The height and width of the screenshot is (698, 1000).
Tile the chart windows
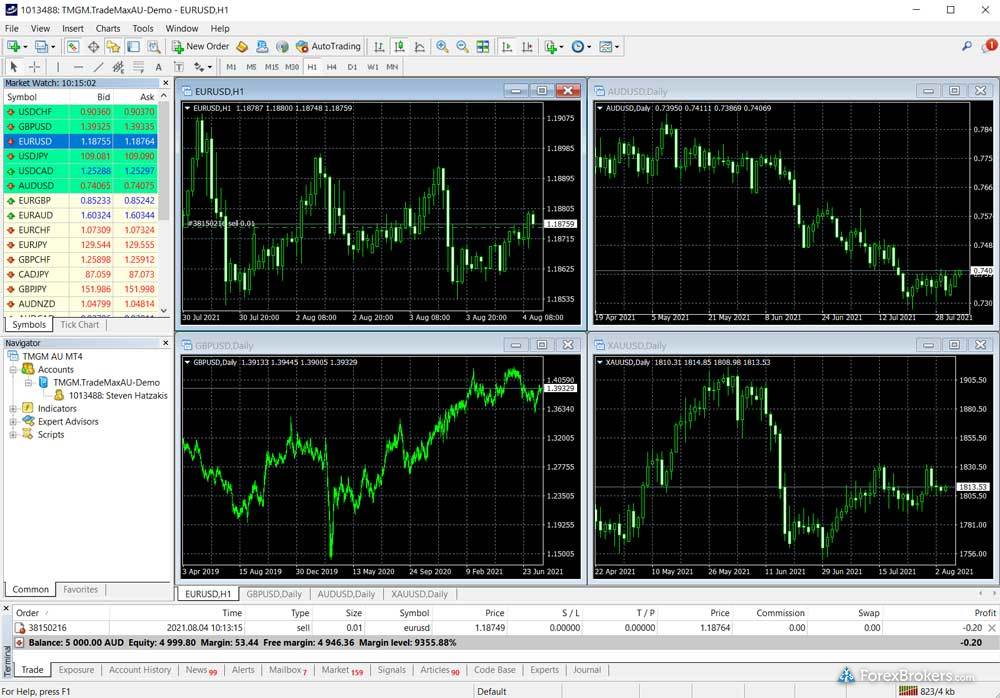click(482, 46)
